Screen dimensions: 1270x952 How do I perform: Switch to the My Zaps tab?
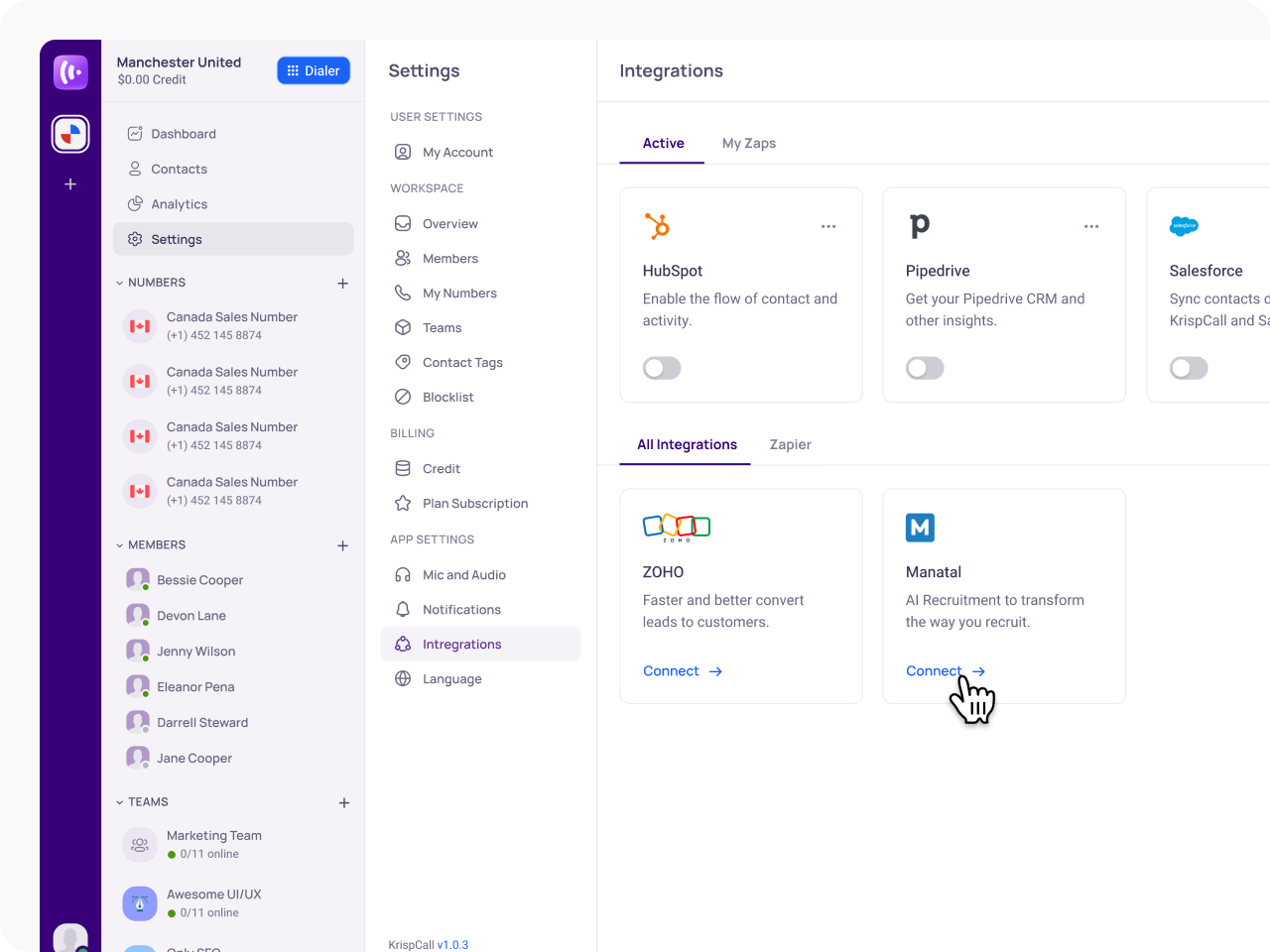pos(749,144)
